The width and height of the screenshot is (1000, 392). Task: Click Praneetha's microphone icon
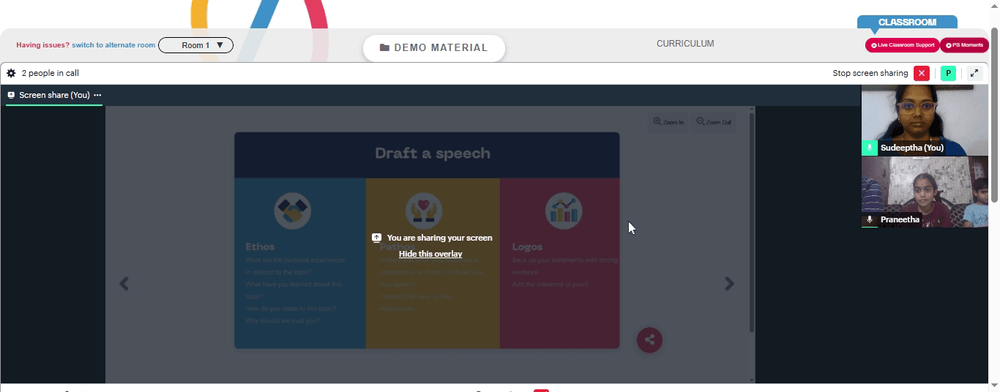(x=869, y=220)
